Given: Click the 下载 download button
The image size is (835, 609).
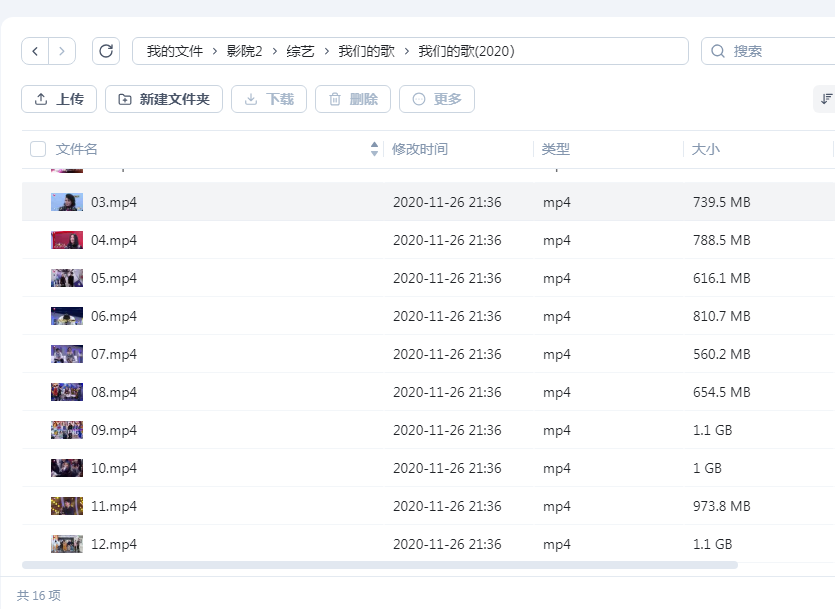Looking at the screenshot, I should pyautogui.click(x=268, y=99).
